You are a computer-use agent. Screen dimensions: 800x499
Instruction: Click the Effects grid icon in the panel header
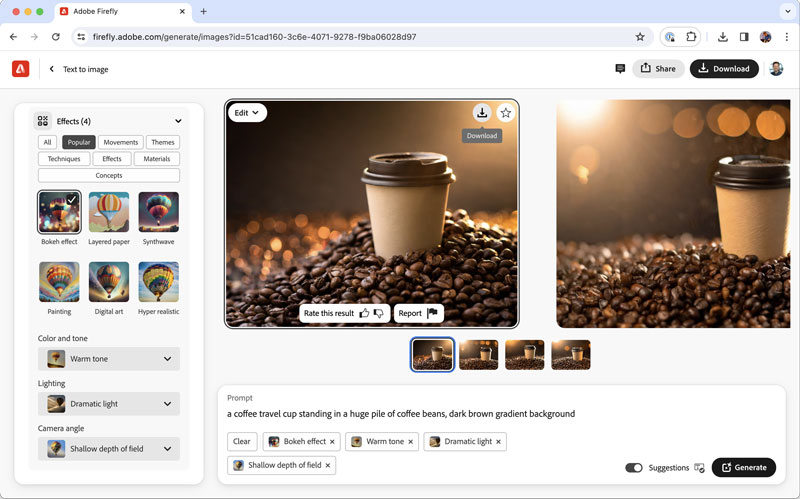43,121
